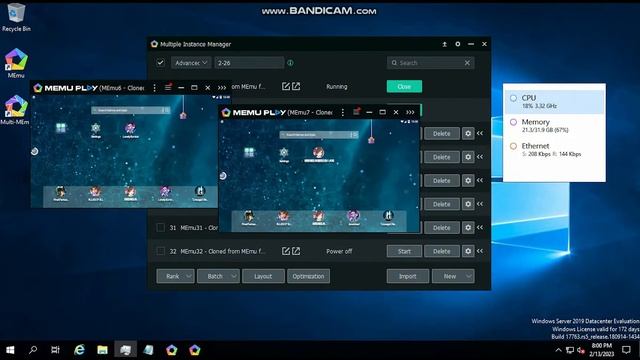Screen dimensions: 640x360
Task: Expand the double-chevron on MEmu31 row
Action: tap(480, 227)
